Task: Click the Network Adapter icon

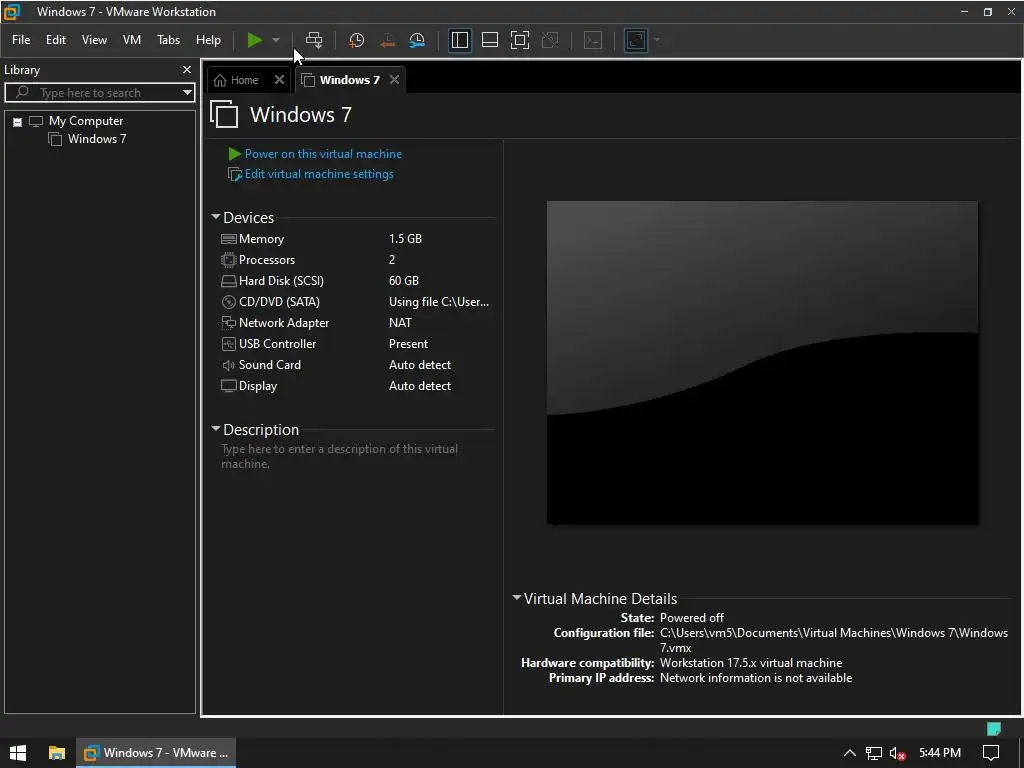Action: [x=229, y=323]
